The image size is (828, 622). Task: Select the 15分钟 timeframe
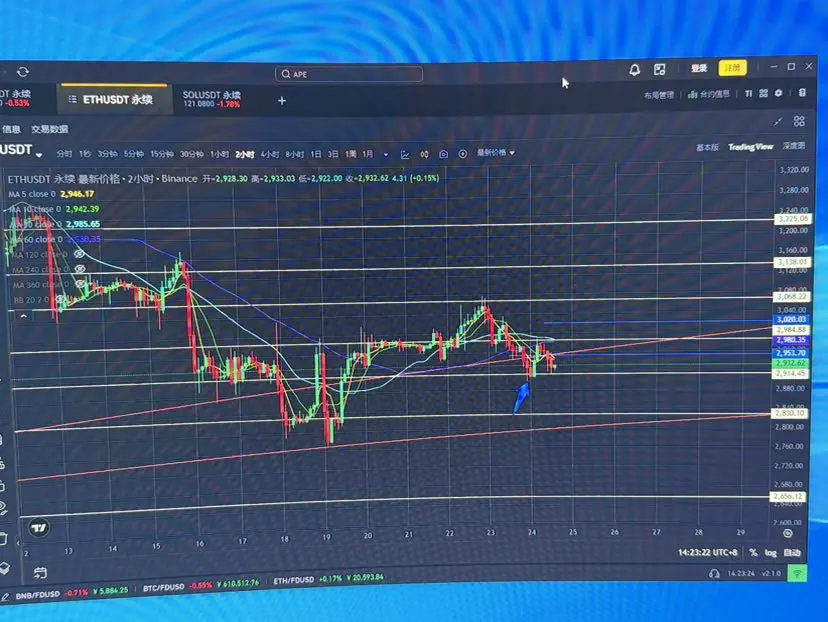[162, 154]
